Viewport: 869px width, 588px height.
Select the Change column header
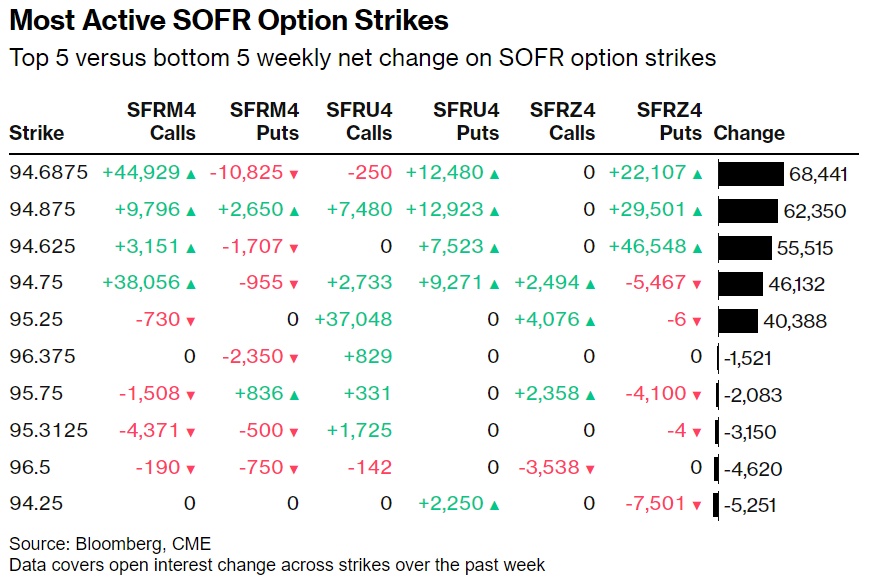749,133
